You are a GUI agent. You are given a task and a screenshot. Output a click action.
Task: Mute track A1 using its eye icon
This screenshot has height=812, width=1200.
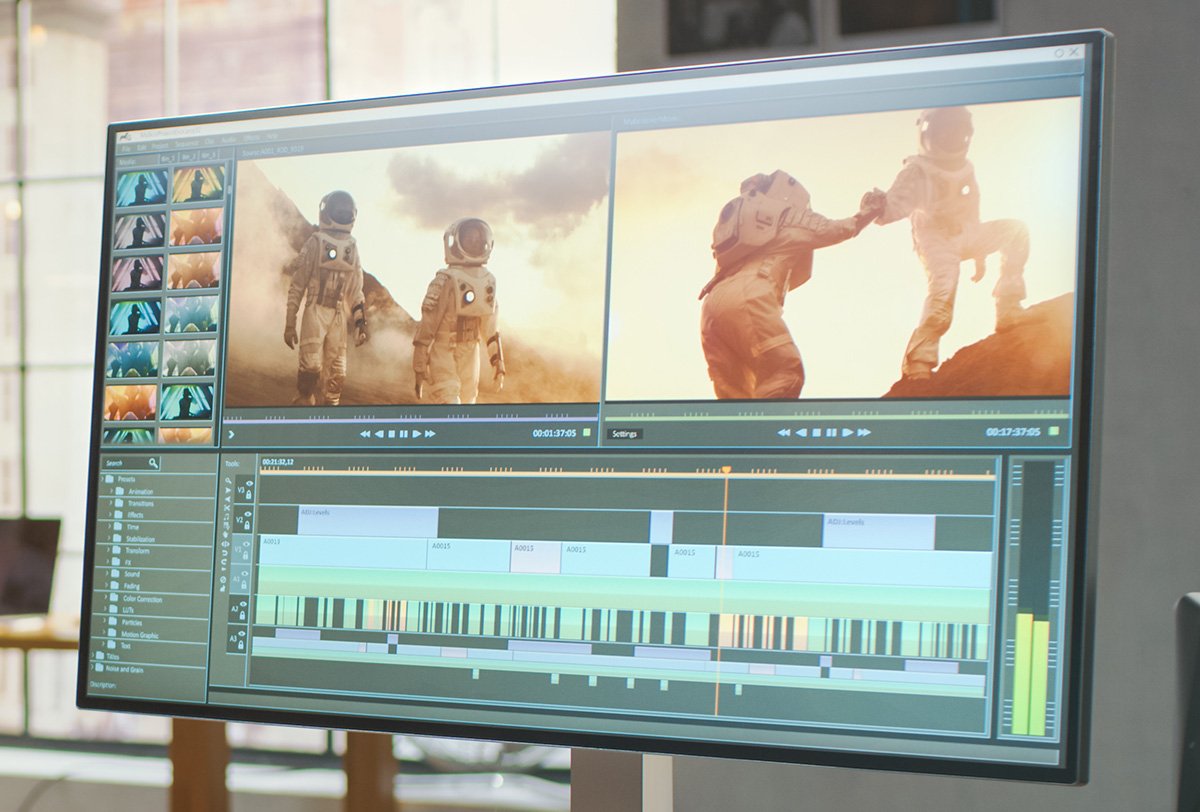click(x=247, y=573)
